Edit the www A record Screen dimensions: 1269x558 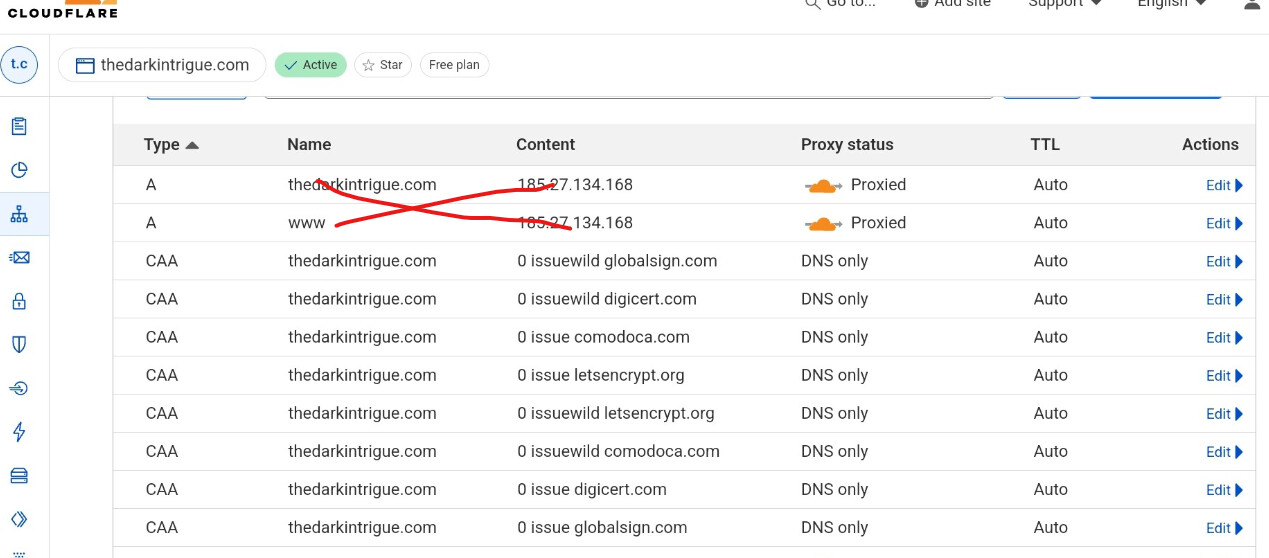tap(1224, 223)
